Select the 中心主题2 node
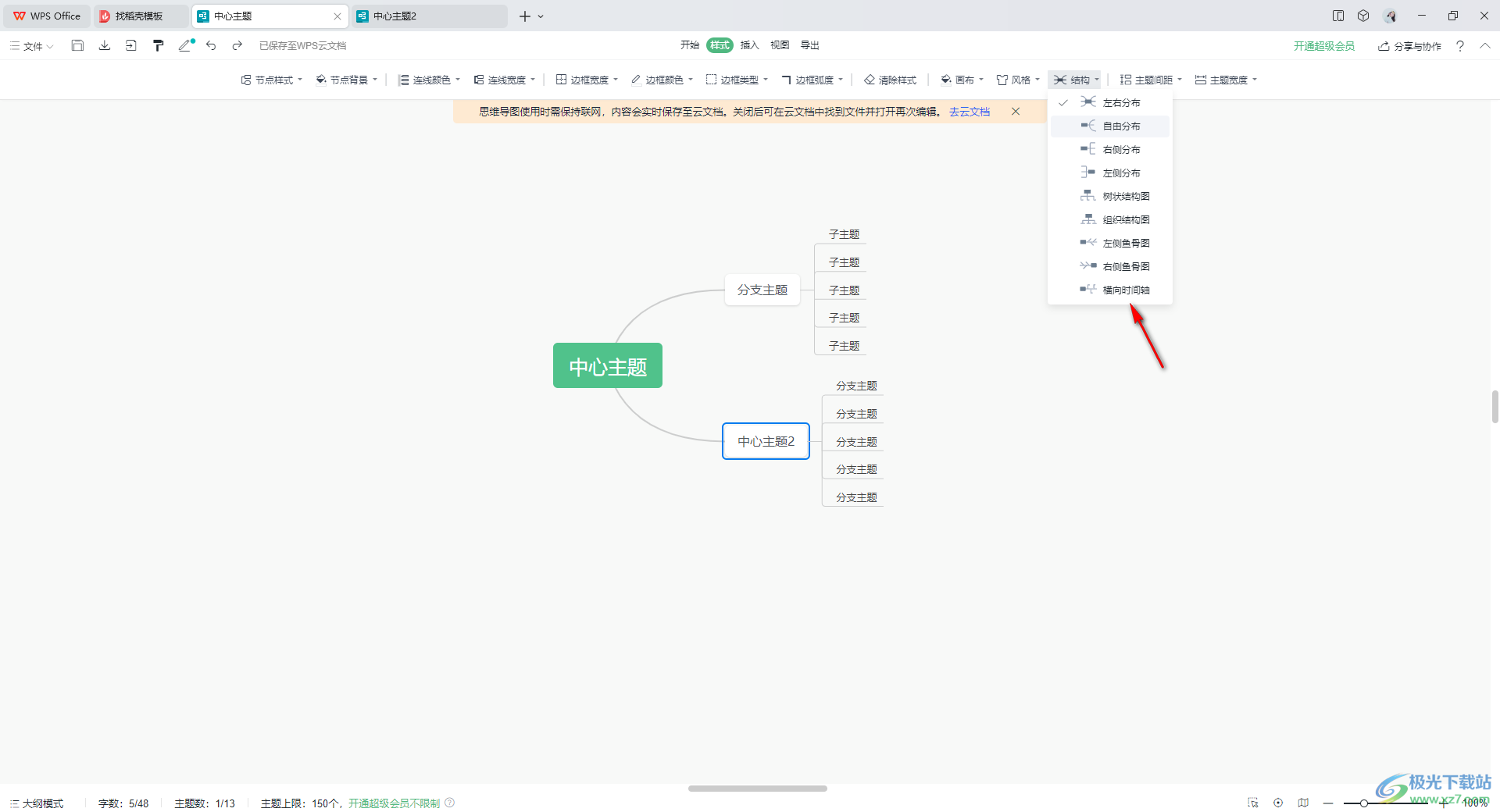Screen dimensions: 1500x812 (x=766, y=441)
